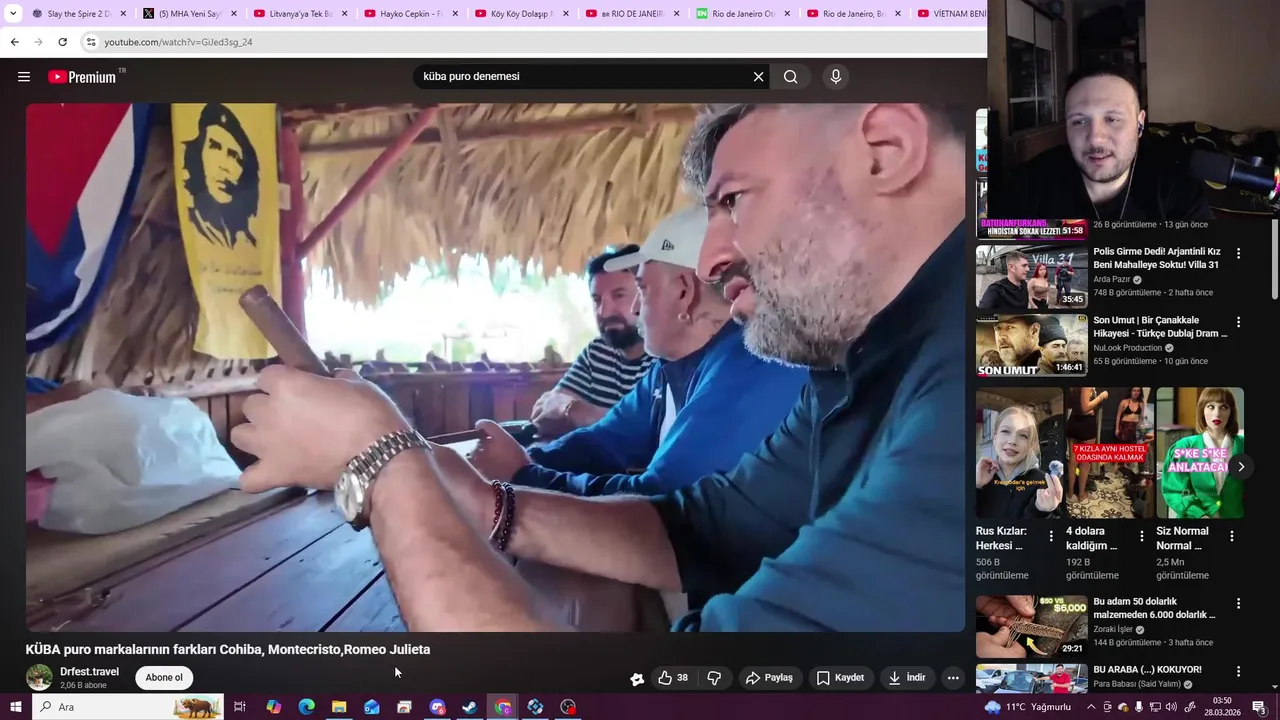Open the Windows Start menu
The image size is (1280, 720).
pyautogui.click(x=15, y=707)
